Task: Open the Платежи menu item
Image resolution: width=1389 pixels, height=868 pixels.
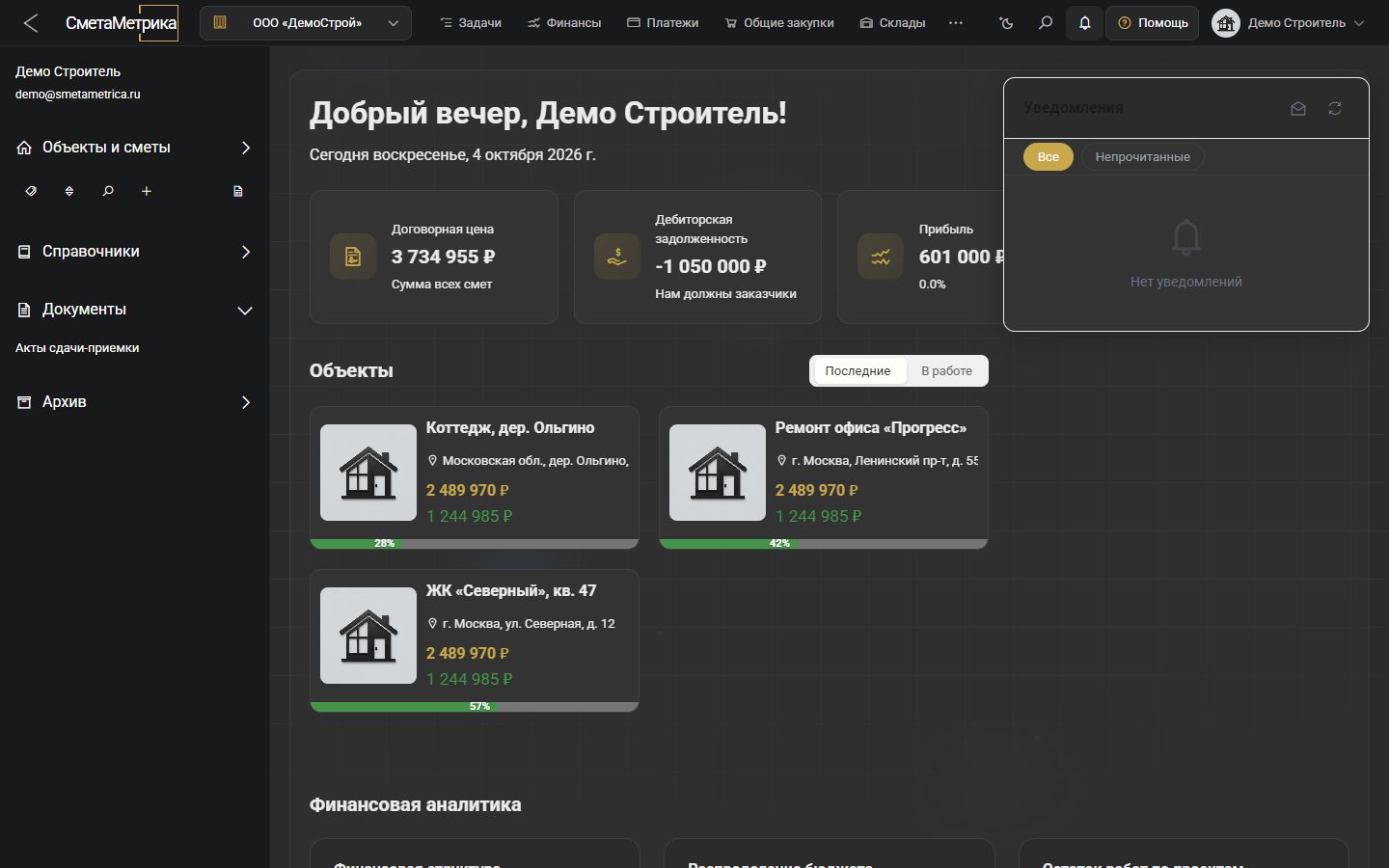Action: [663, 23]
